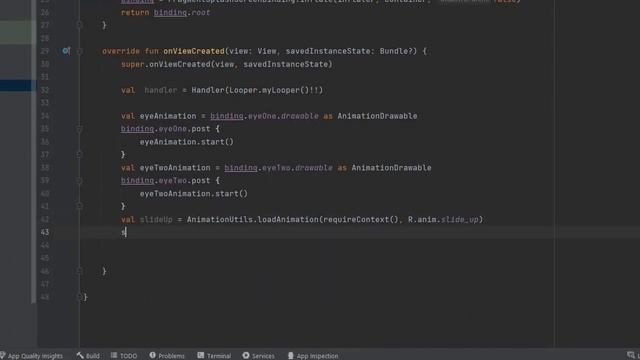Click R.anim.slide_up resource reference
Viewport: 640px width, 360px height.
click(443, 220)
